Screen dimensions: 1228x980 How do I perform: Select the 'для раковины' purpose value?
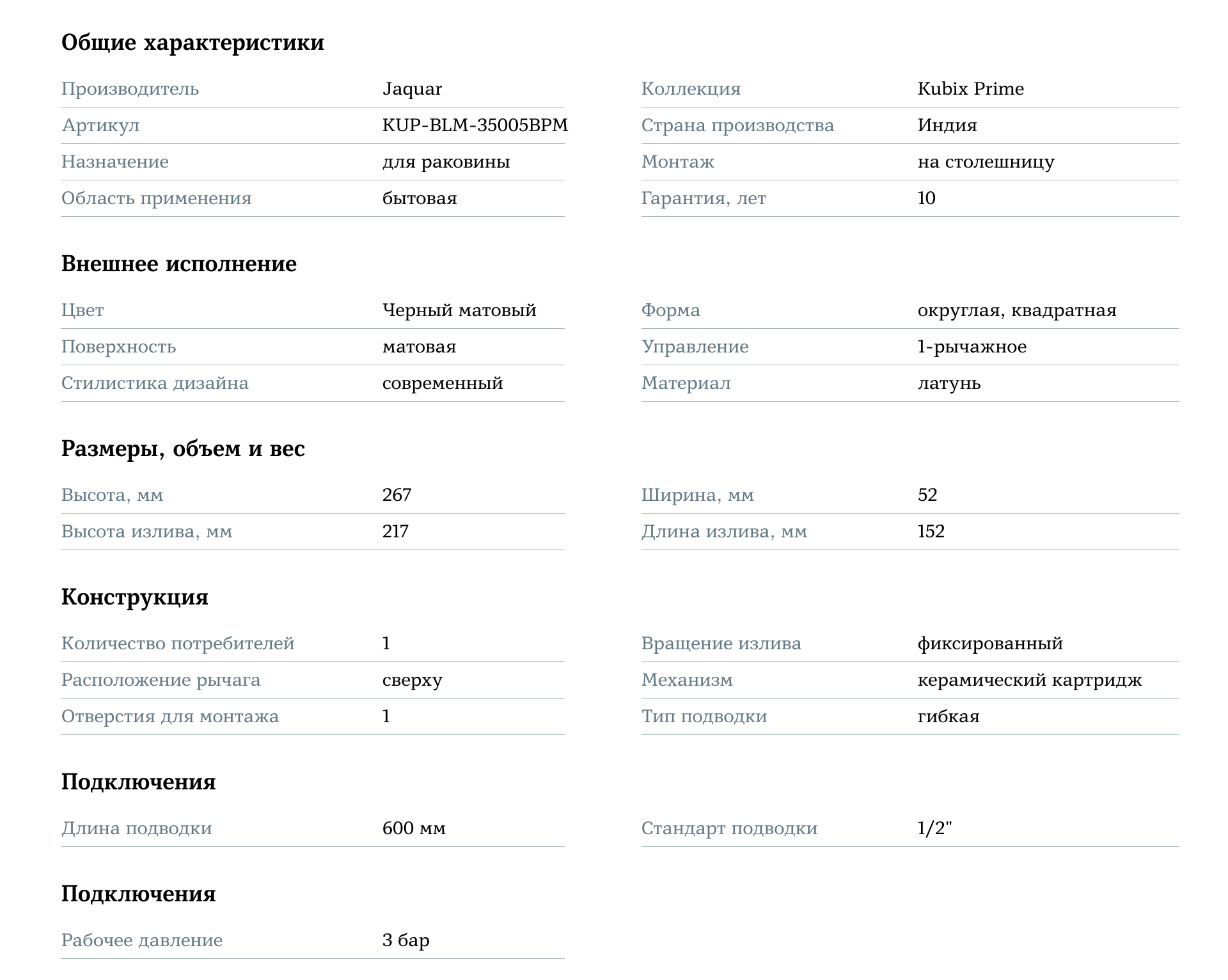(x=446, y=162)
